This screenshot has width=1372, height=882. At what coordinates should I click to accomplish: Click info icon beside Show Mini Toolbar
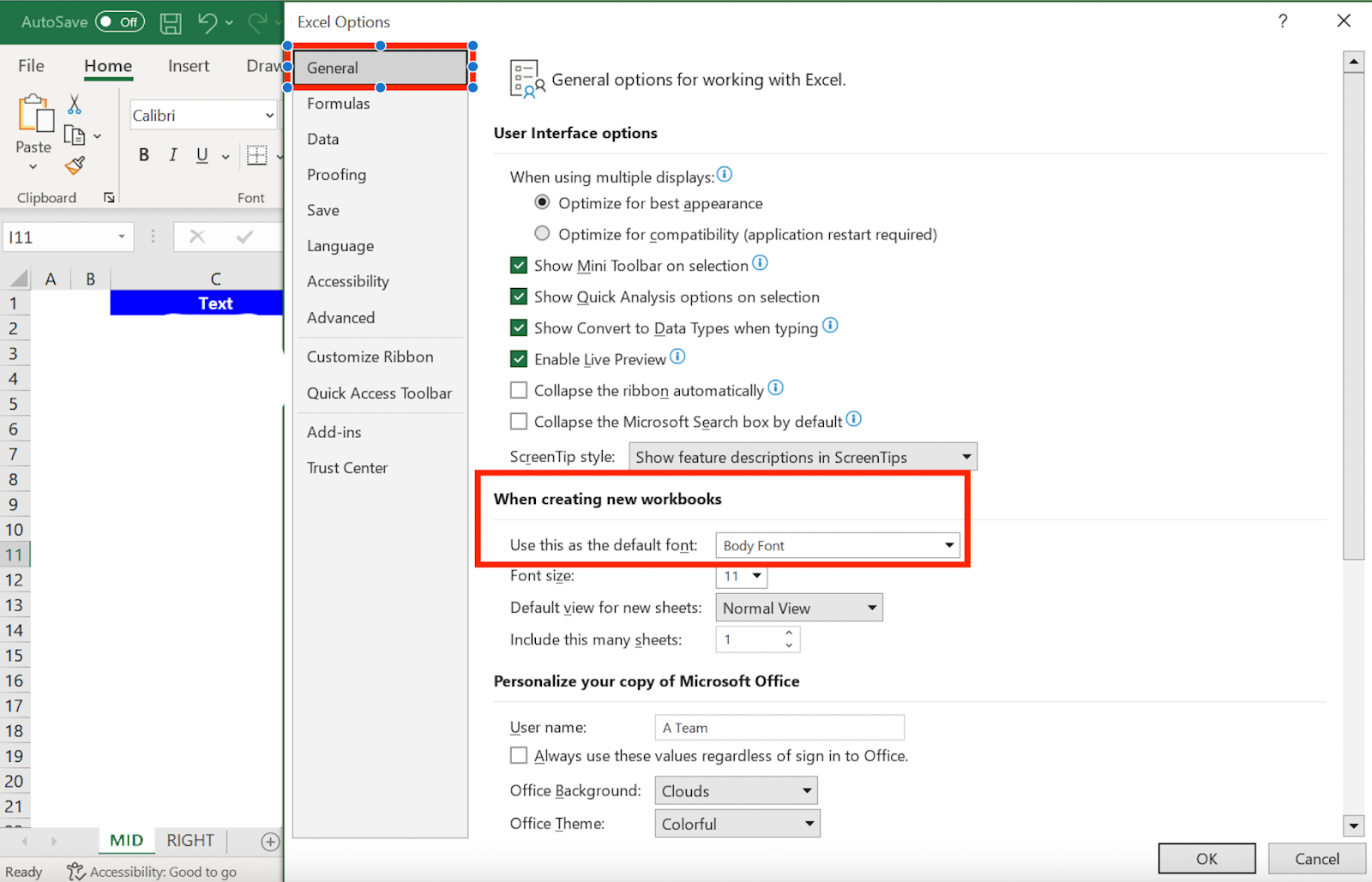coord(760,263)
